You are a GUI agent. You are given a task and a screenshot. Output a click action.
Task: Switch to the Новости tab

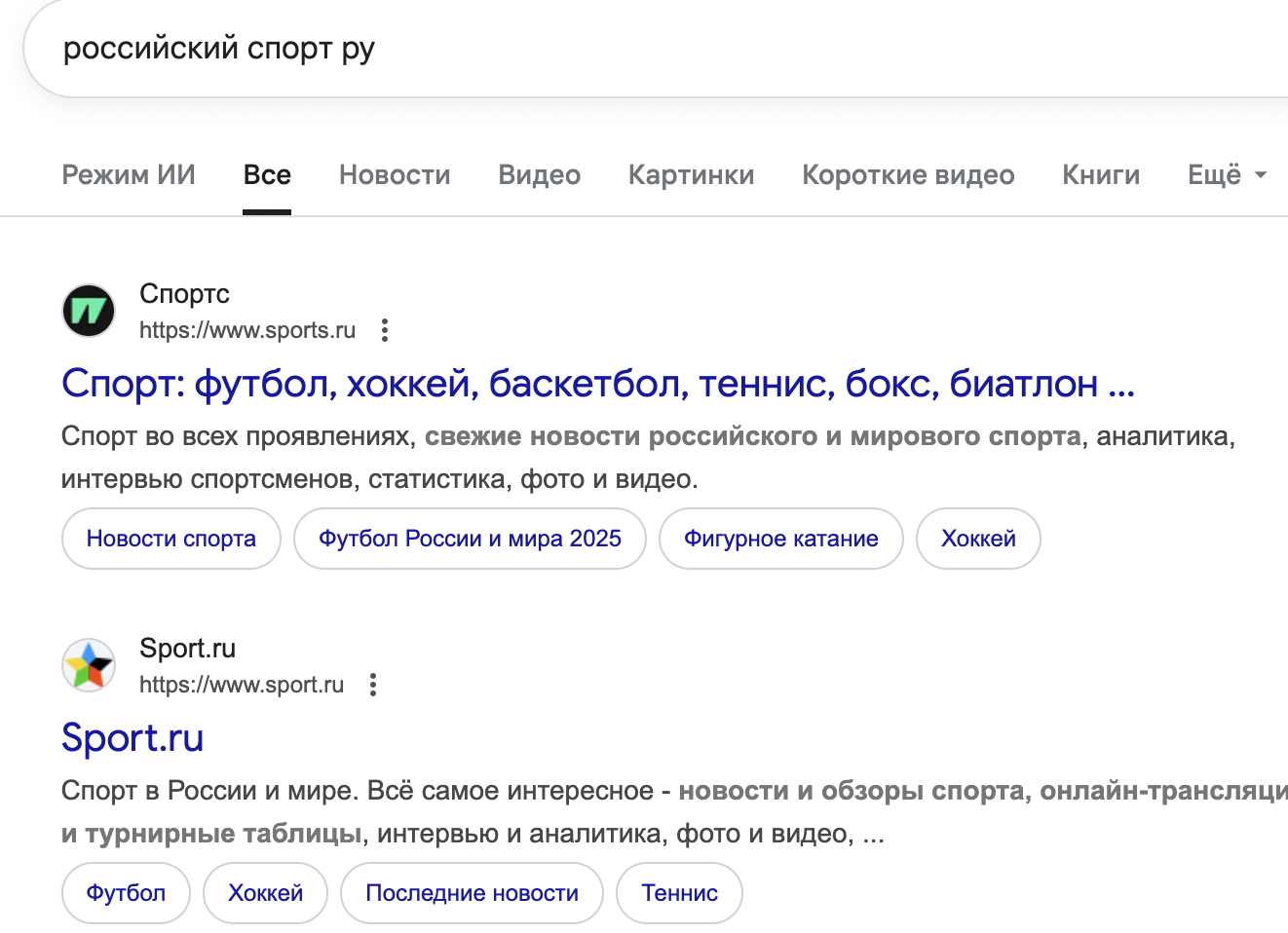pos(395,175)
